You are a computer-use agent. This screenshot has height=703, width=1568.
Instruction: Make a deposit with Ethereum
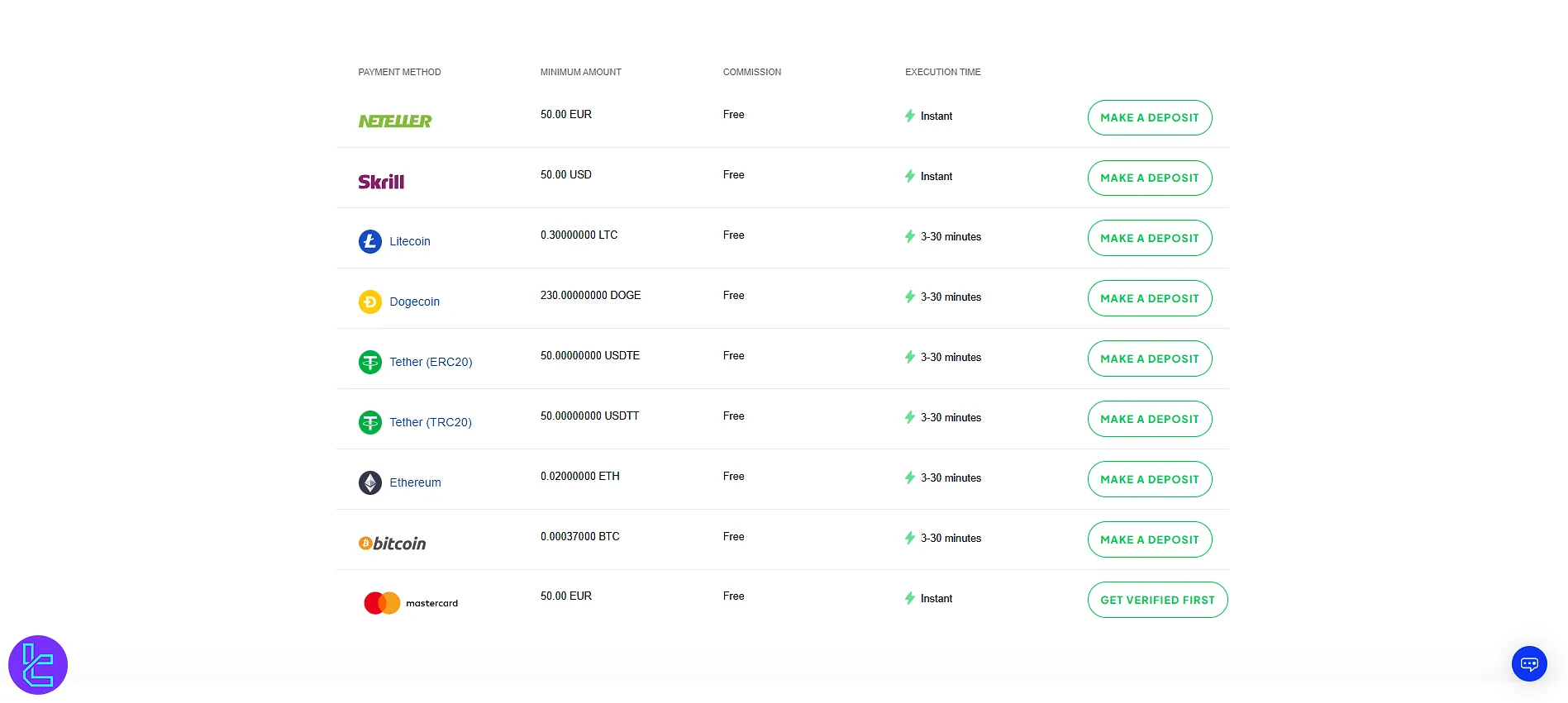coord(1150,479)
